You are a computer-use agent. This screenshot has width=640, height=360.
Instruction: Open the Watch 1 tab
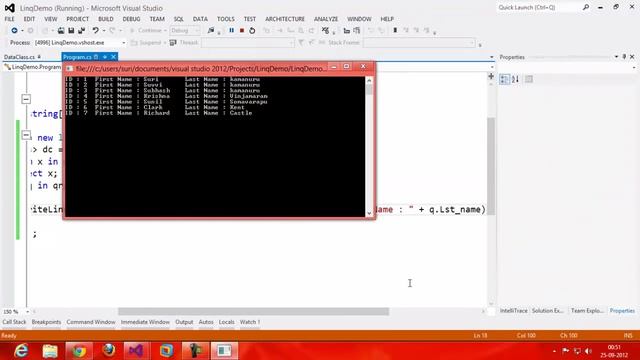pos(250,322)
